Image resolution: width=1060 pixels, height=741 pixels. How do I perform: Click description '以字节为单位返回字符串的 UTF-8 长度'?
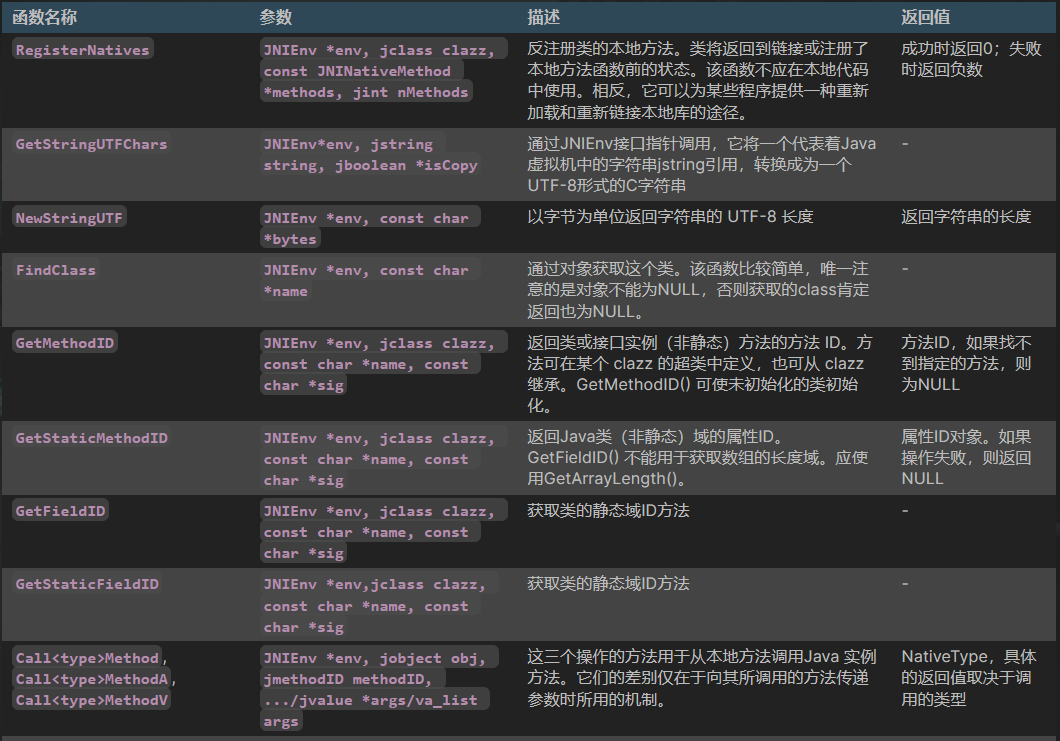[x=670, y=216]
